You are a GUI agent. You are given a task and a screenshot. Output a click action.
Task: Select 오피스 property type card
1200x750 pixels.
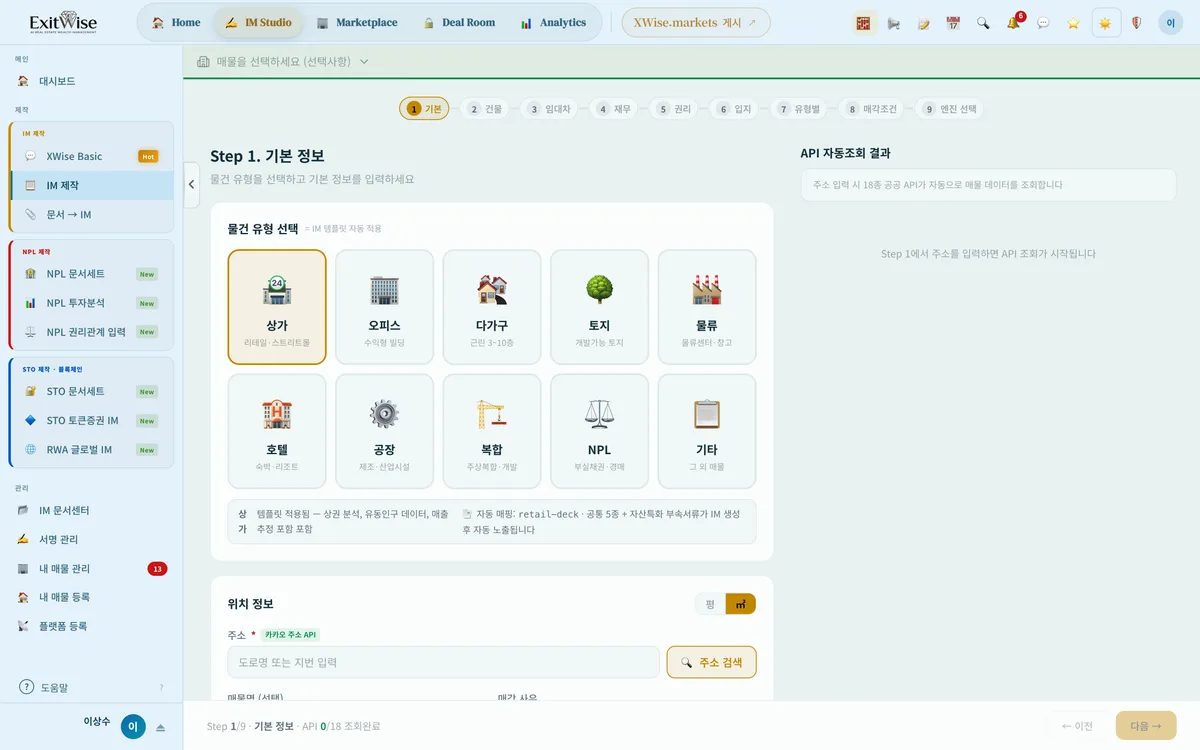pos(384,307)
